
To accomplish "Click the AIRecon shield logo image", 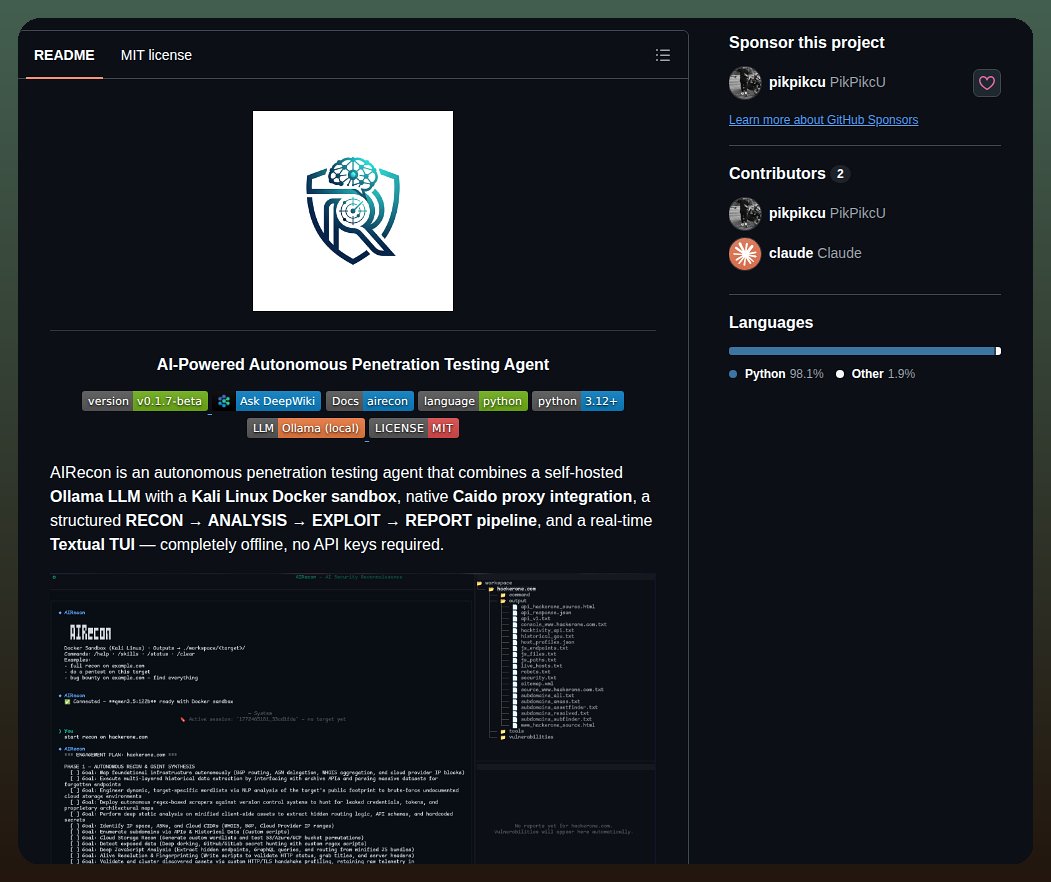I will click(x=353, y=210).
